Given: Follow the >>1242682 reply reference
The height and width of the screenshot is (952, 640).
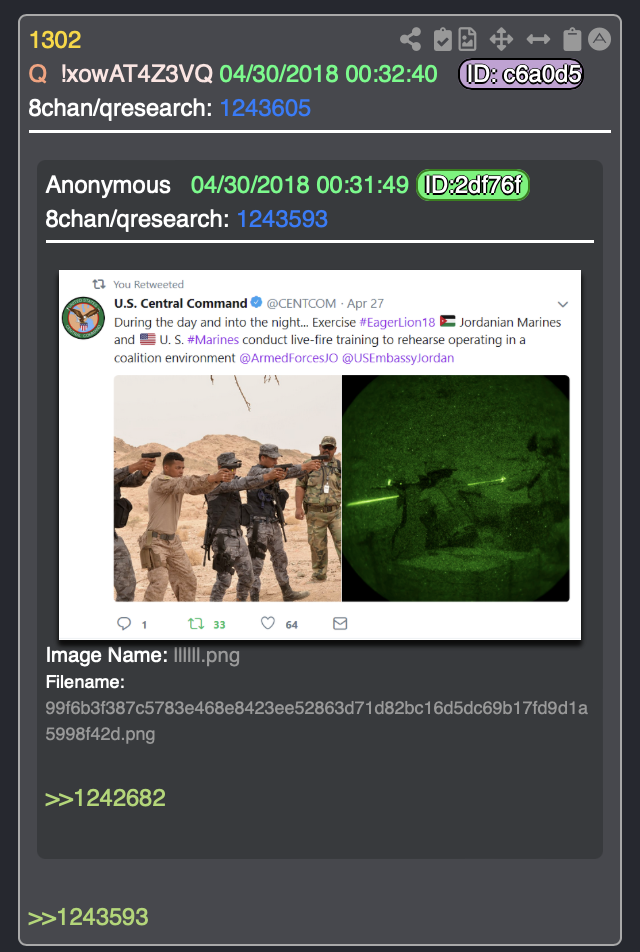Looking at the screenshot, I should coord(105,798).
